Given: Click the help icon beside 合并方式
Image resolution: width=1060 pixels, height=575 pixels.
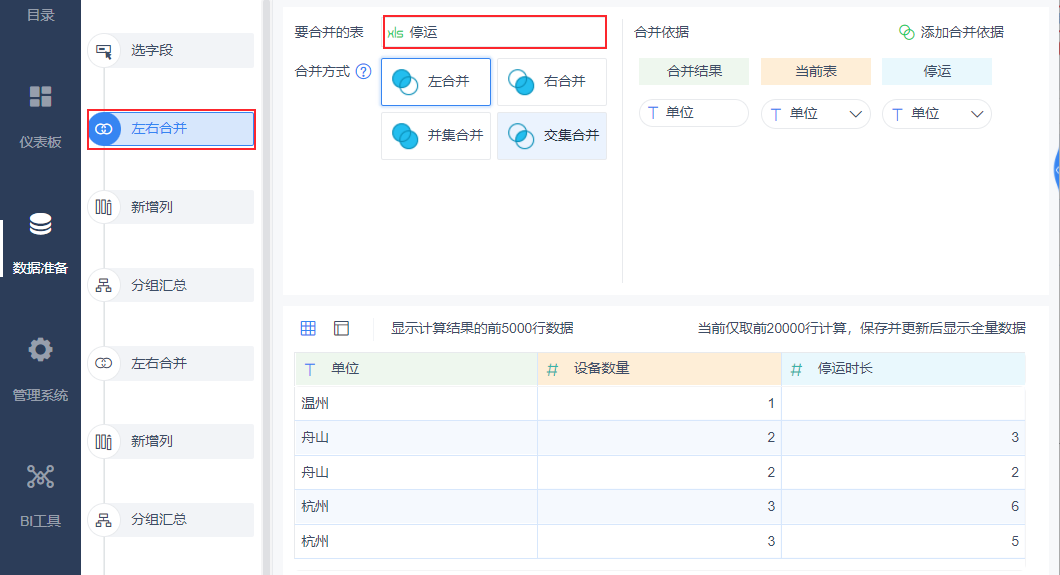Looking at the screenshot, I should click(364, 72).
